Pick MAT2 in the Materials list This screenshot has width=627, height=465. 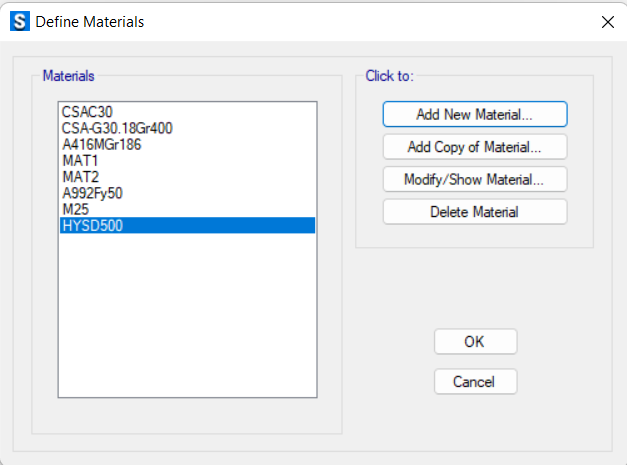[x=187, y=177]
